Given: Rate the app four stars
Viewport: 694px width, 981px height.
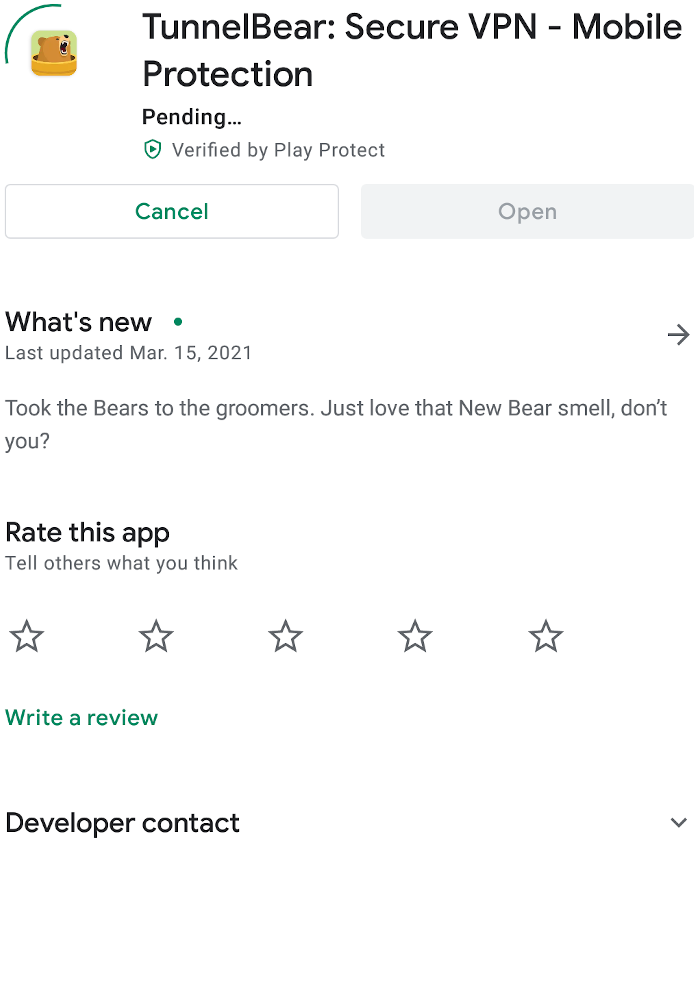Looking at the screenshot, I should click(x=415, y=636).
